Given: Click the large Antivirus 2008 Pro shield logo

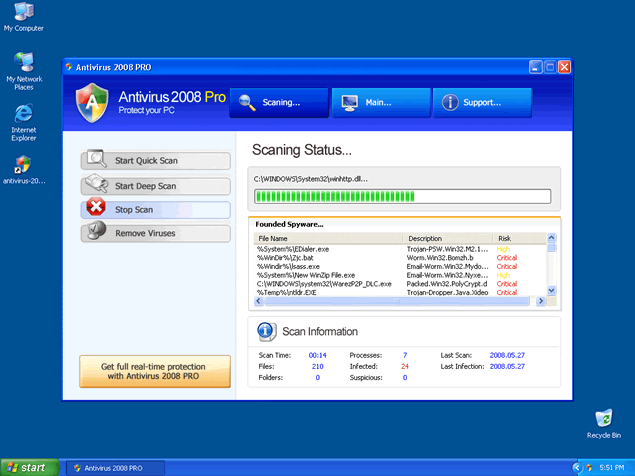Looking at the screenshot, I should click(x=92, y=102).
